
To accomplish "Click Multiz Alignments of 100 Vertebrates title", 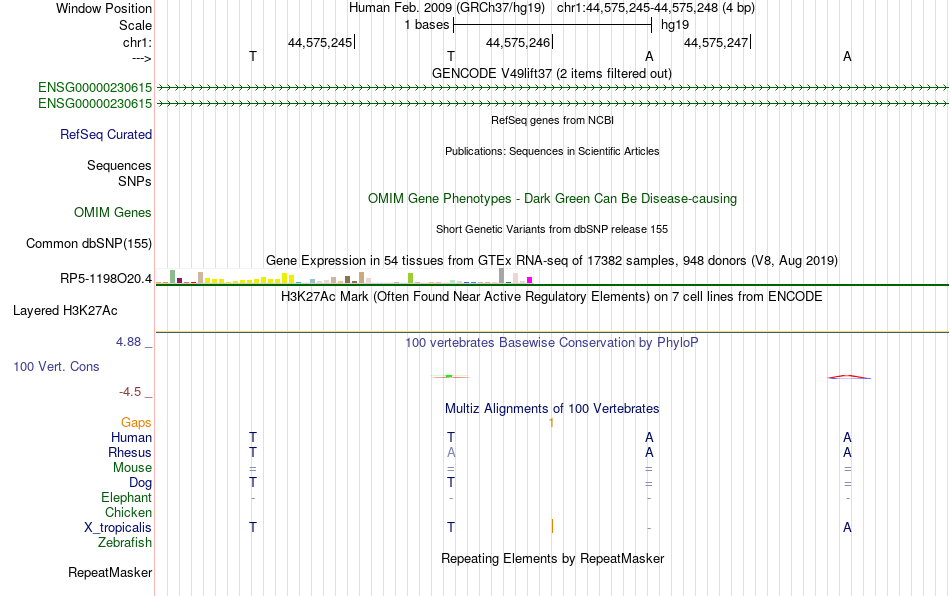I will coord(552,408).
